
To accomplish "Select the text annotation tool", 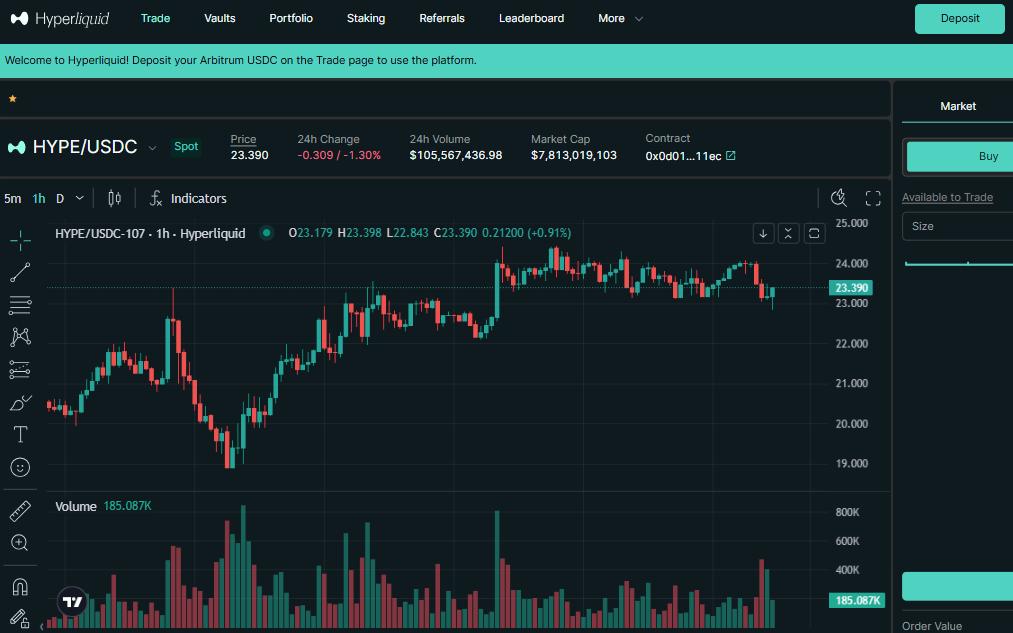I will click(20, 434).
